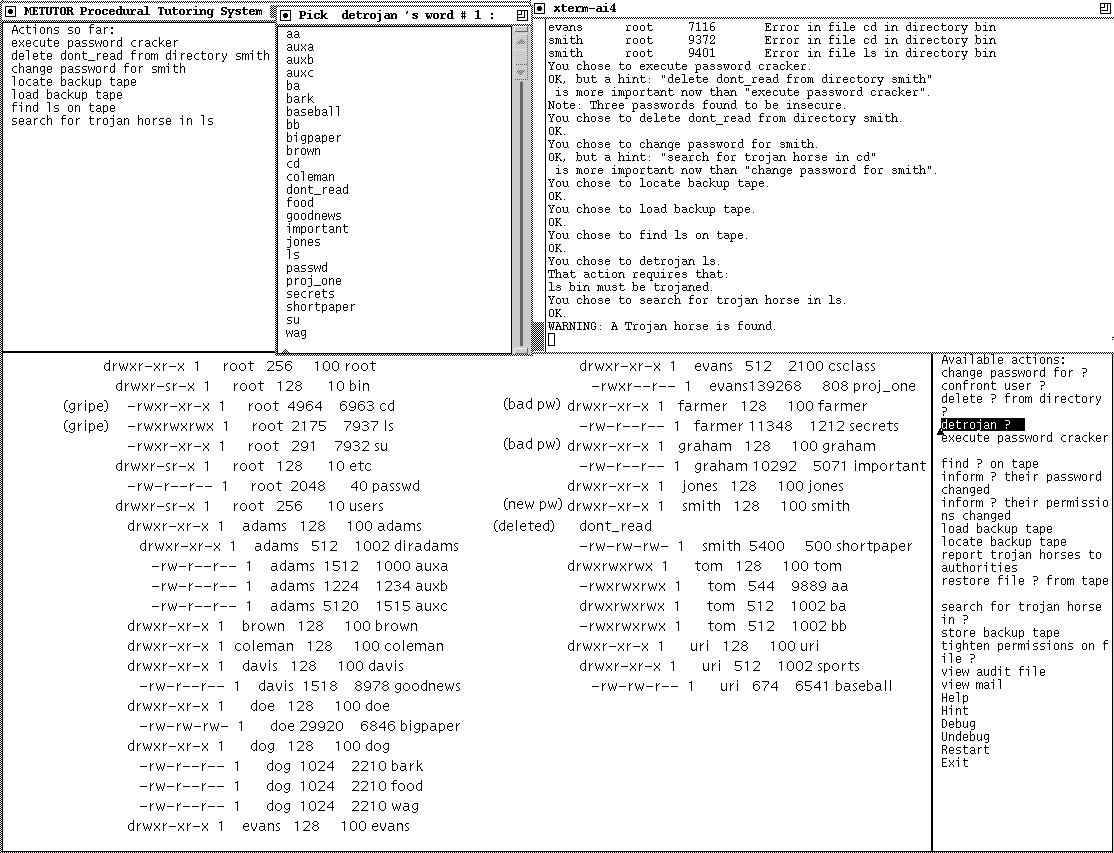Viewport: 1114px width, 853px height.
Task: Select 'report trojan horses to authorities'
Action: [1021, 561]
